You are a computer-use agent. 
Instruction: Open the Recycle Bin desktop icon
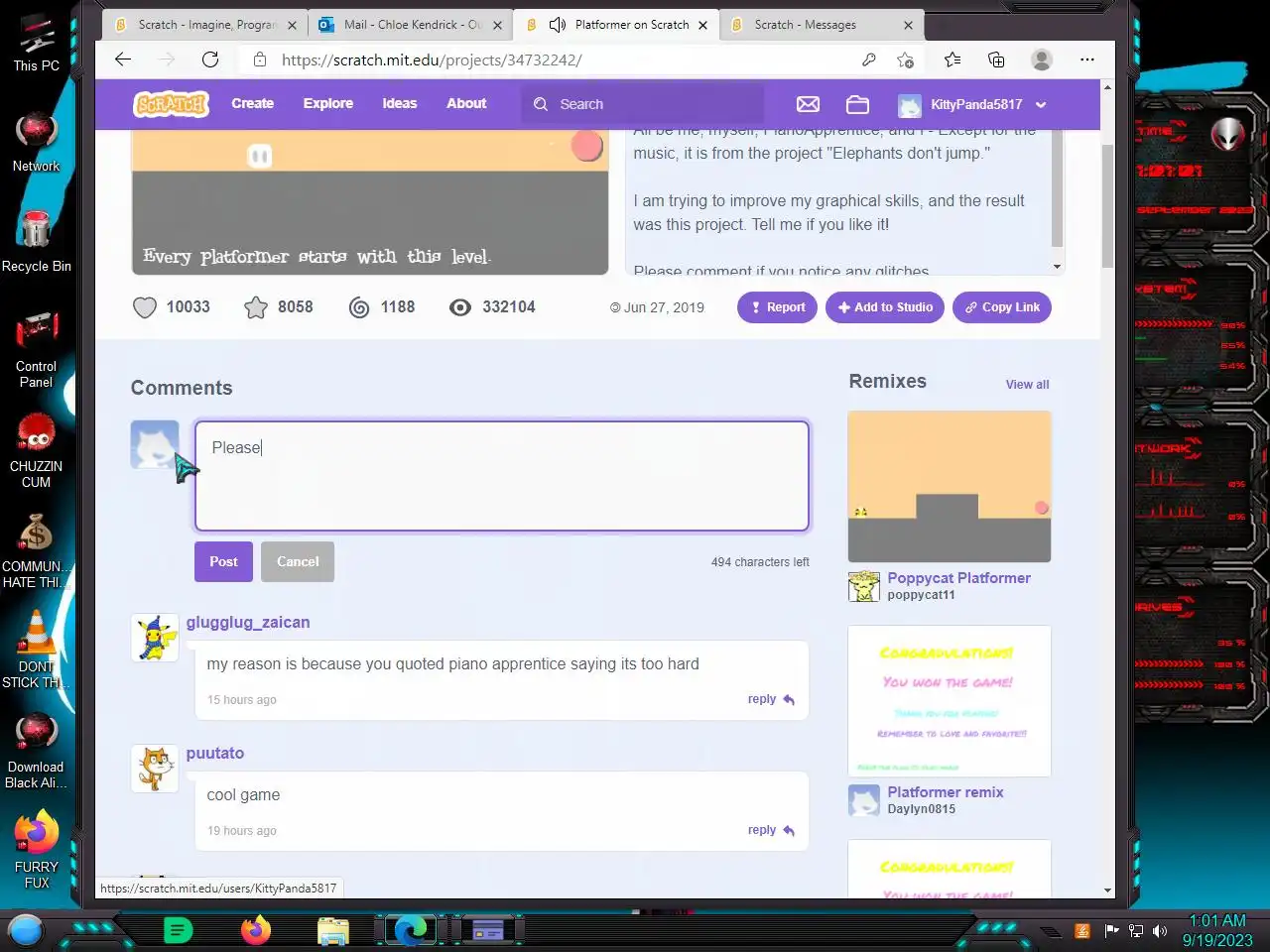click(x=37, y=241)
